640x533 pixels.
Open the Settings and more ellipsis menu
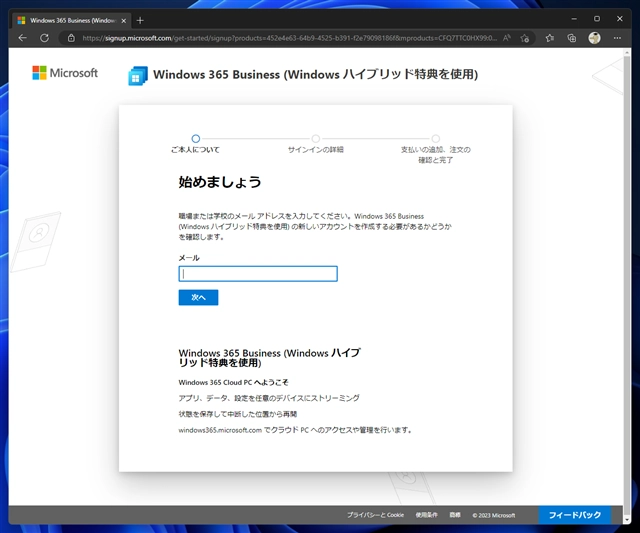pyautogui.click(x=617, y=38)
